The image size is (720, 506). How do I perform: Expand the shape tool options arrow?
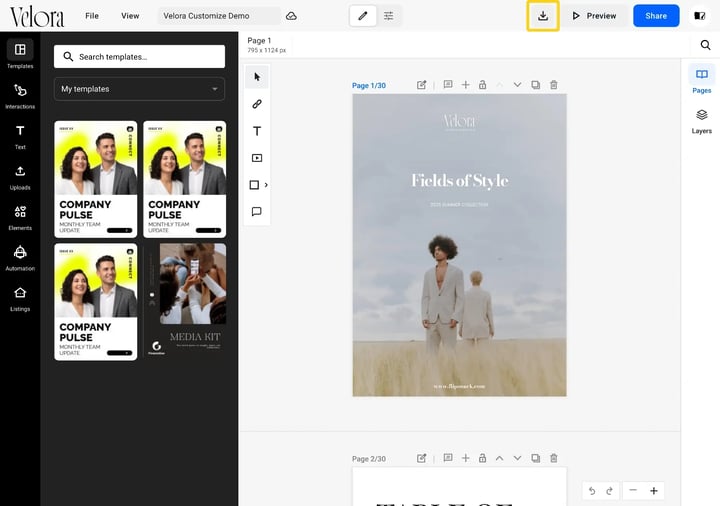tap(266, 185)
